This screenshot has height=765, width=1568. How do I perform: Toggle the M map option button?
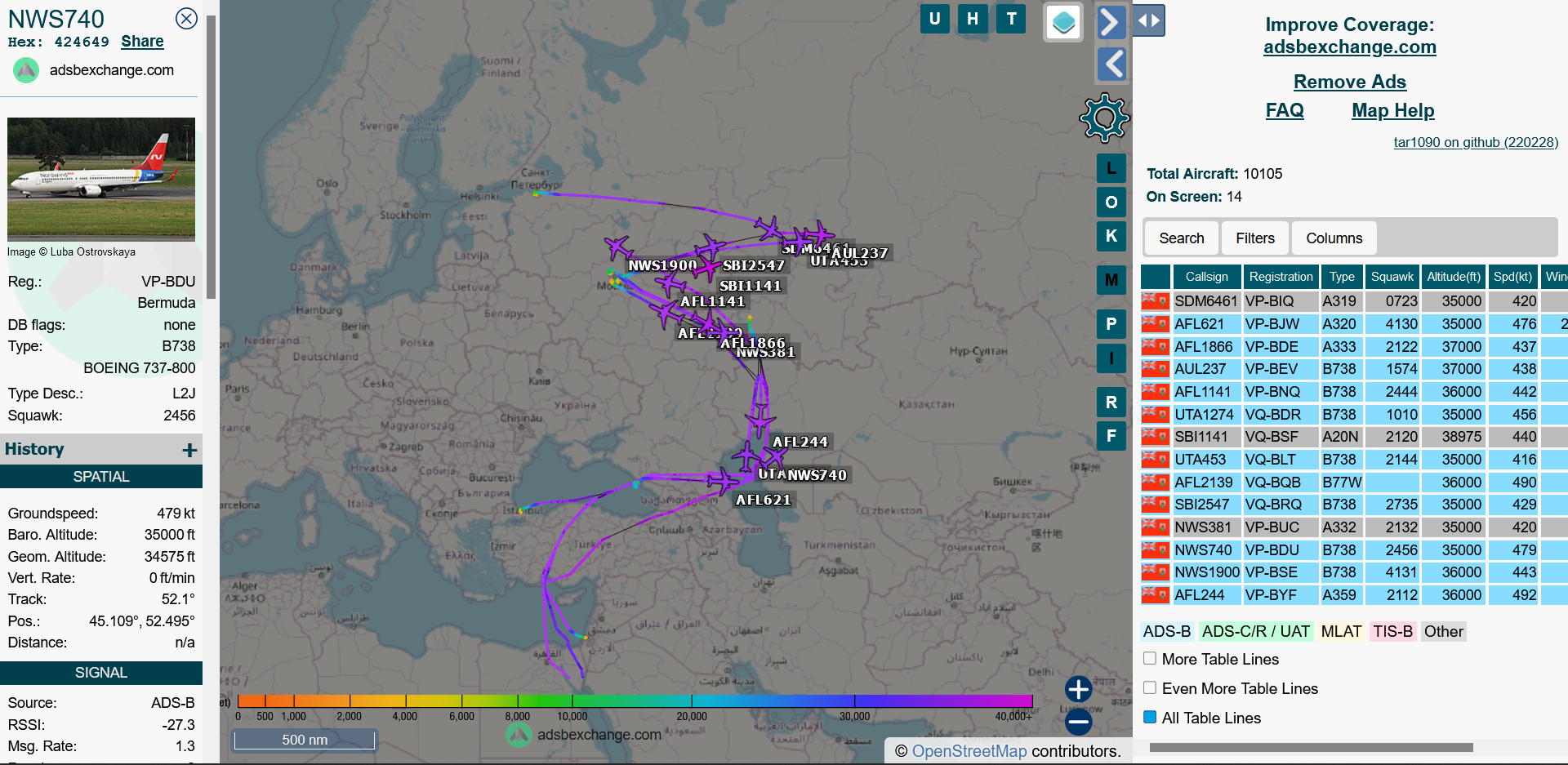pyautogui.click(x=1111, y=281)
